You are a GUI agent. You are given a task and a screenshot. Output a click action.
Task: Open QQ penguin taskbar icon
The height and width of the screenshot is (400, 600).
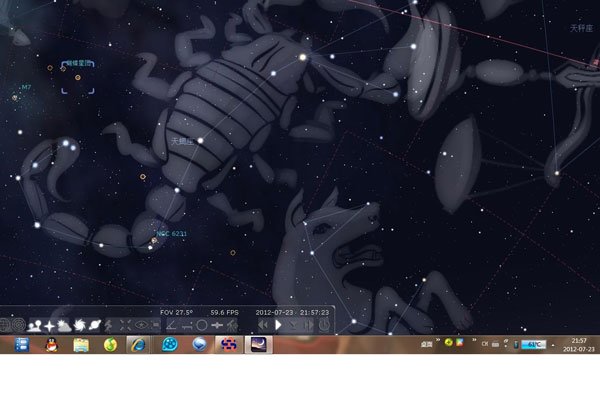(x=49, y=344)
